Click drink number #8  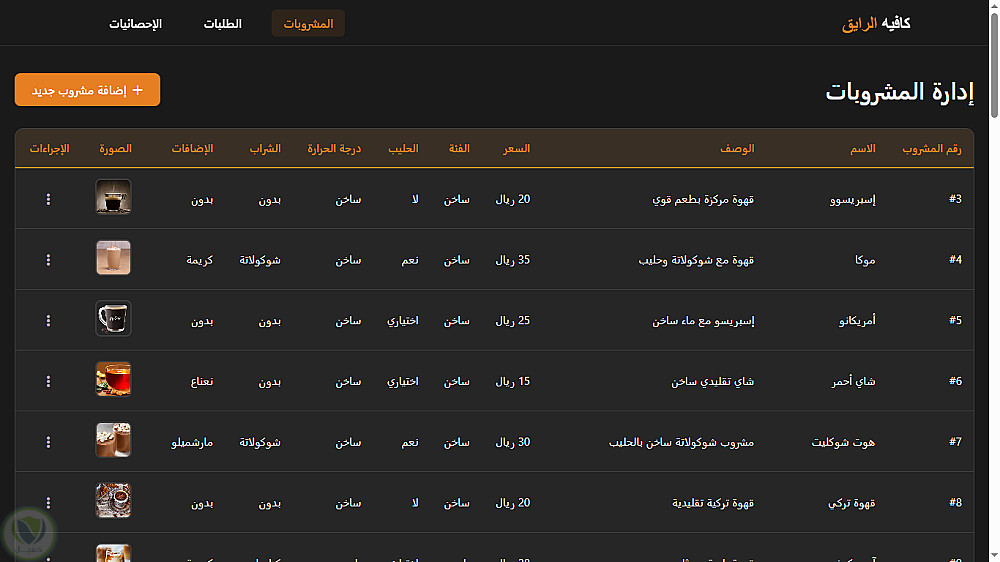(955, 503)
